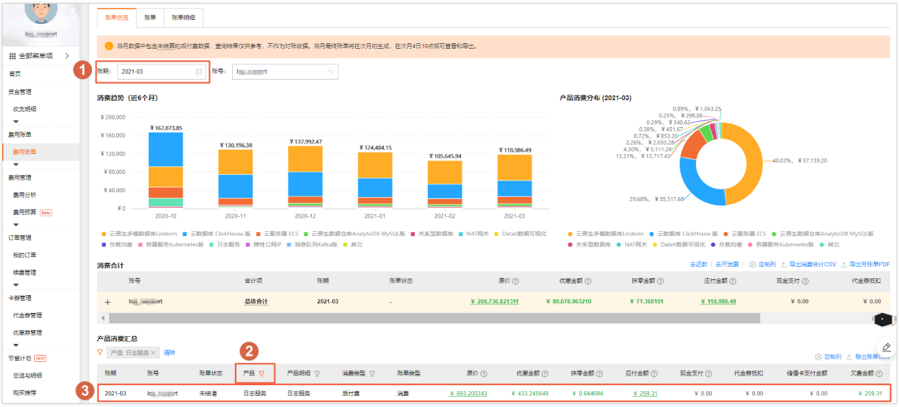Image resolution: width=900 pixels, height=407 pixels.
Task: Remove the 产品: 日志服务 filter tag with its ×
Action: (153, 352)
